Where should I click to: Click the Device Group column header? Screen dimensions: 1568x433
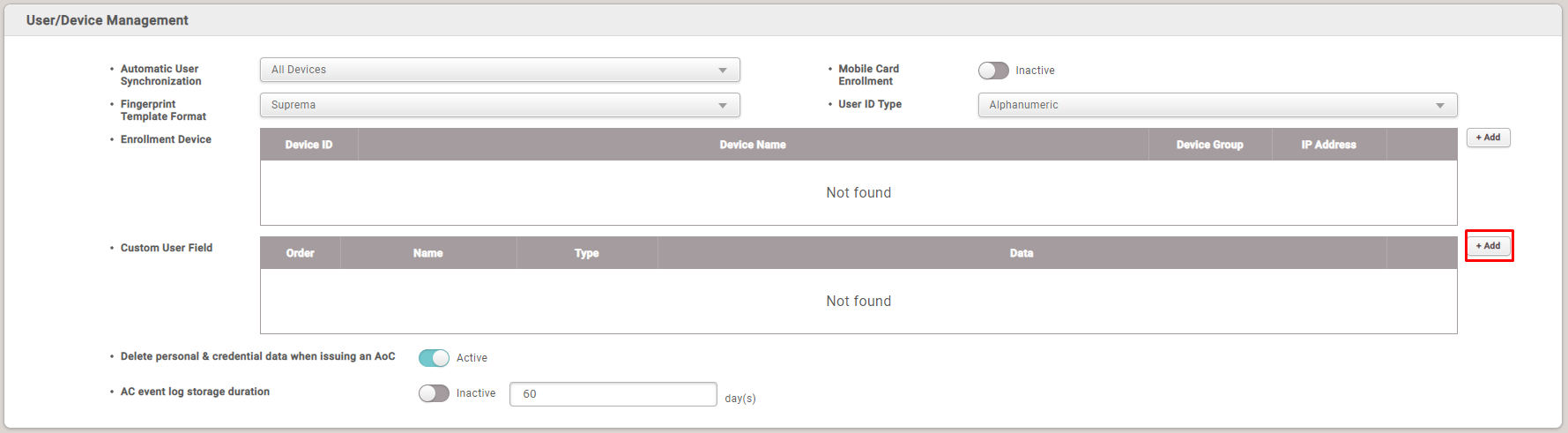pyautogui.click(x=1209, y=145)
